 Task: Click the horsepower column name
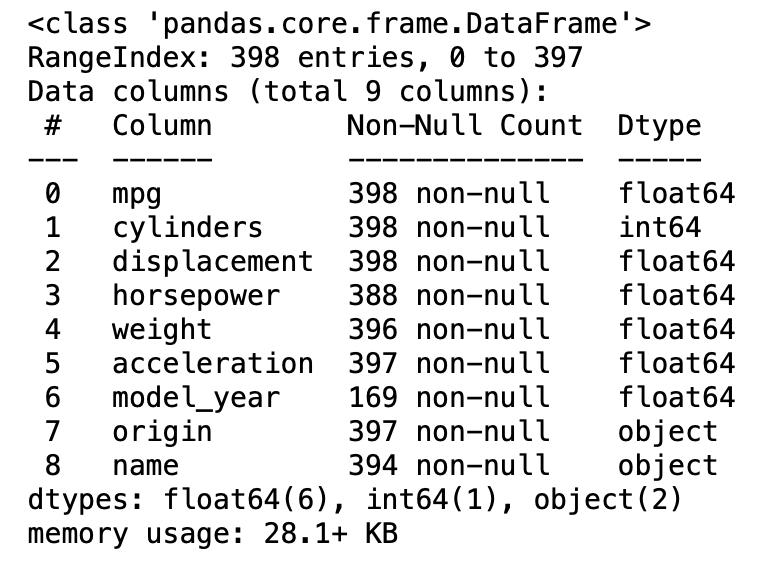[196, 296]
